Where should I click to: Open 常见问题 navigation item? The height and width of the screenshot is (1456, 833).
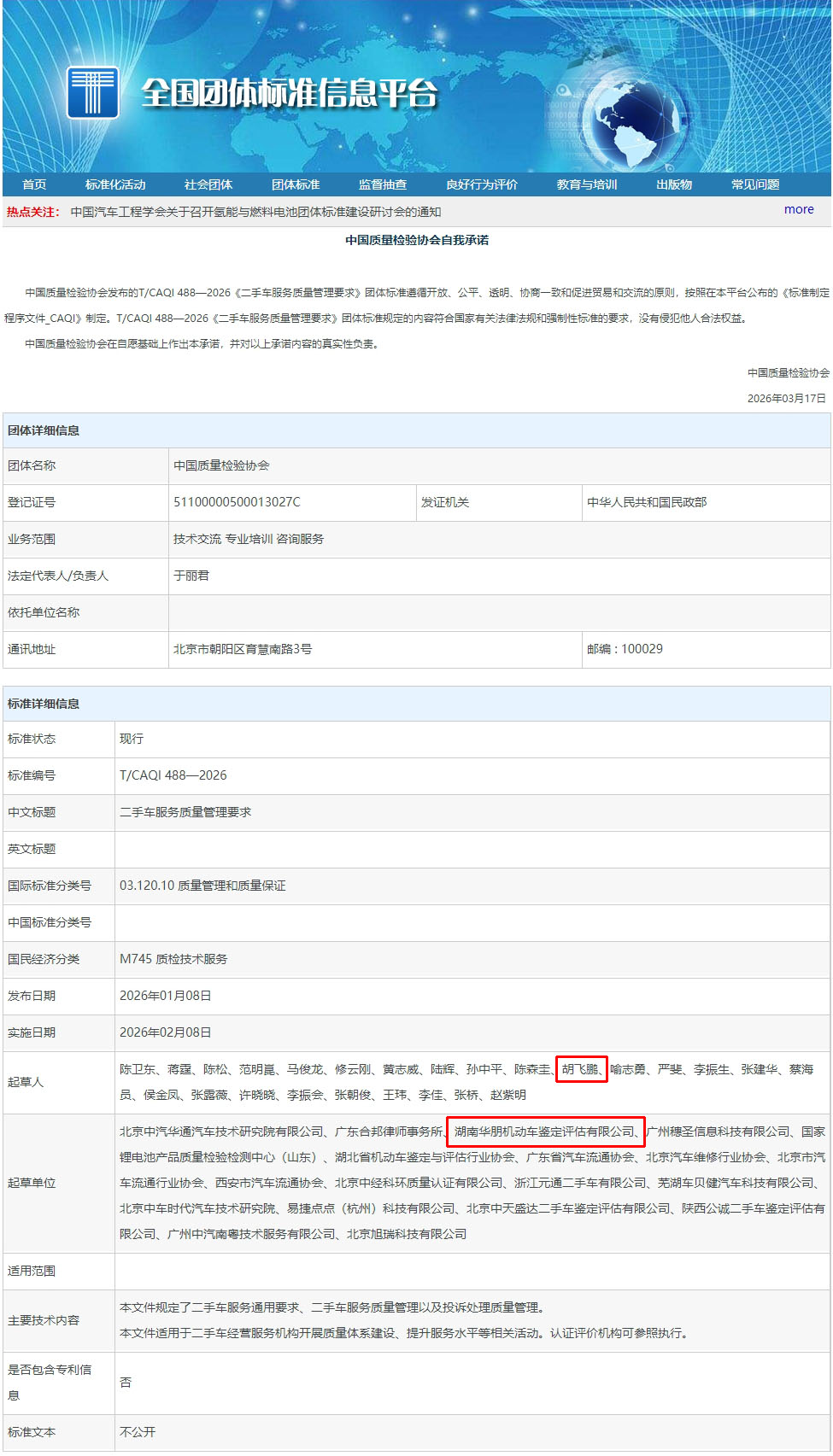pos(755,184)
